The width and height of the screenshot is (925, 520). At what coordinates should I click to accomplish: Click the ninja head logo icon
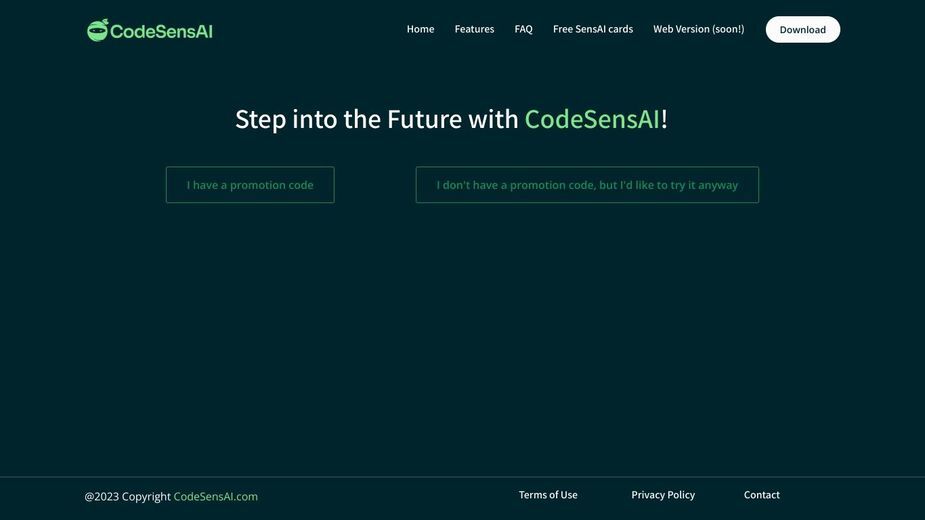pos(97,30)
